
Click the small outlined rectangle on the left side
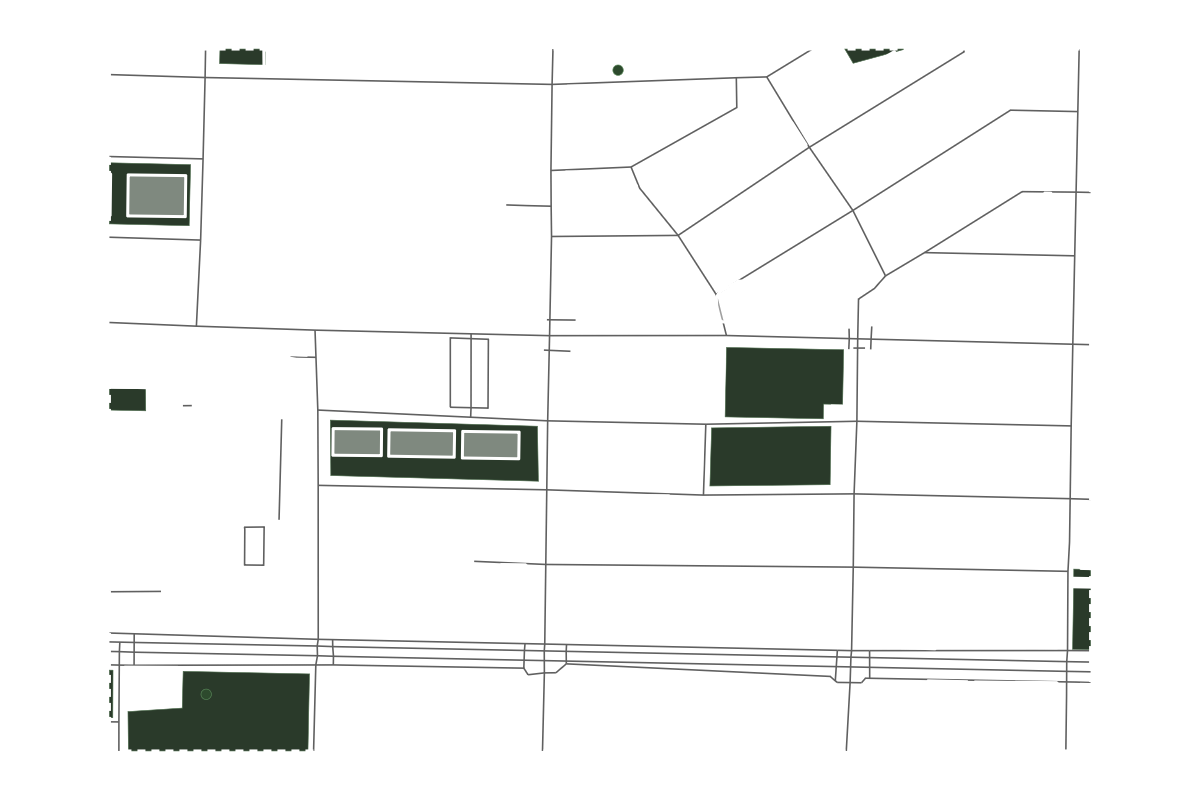[254, 546]
